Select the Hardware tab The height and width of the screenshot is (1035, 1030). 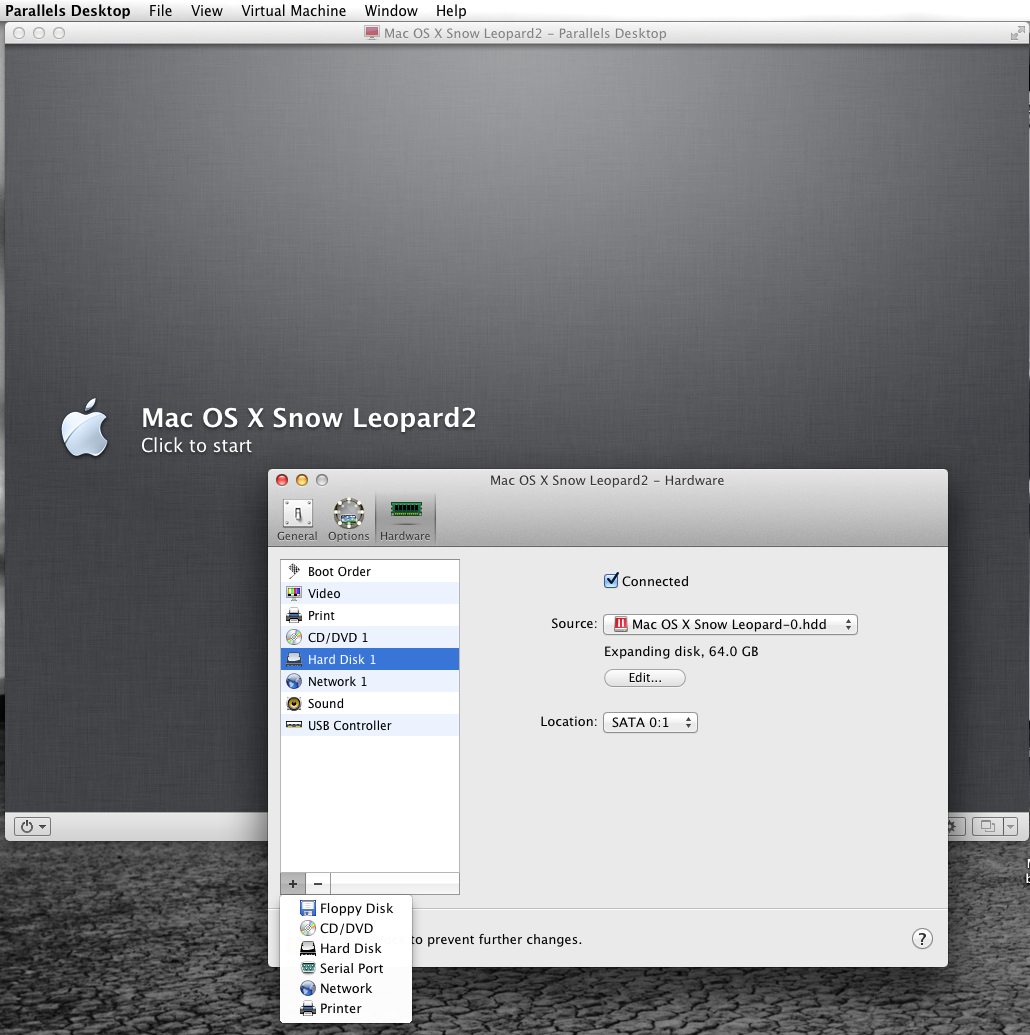[x=405, y=519]
